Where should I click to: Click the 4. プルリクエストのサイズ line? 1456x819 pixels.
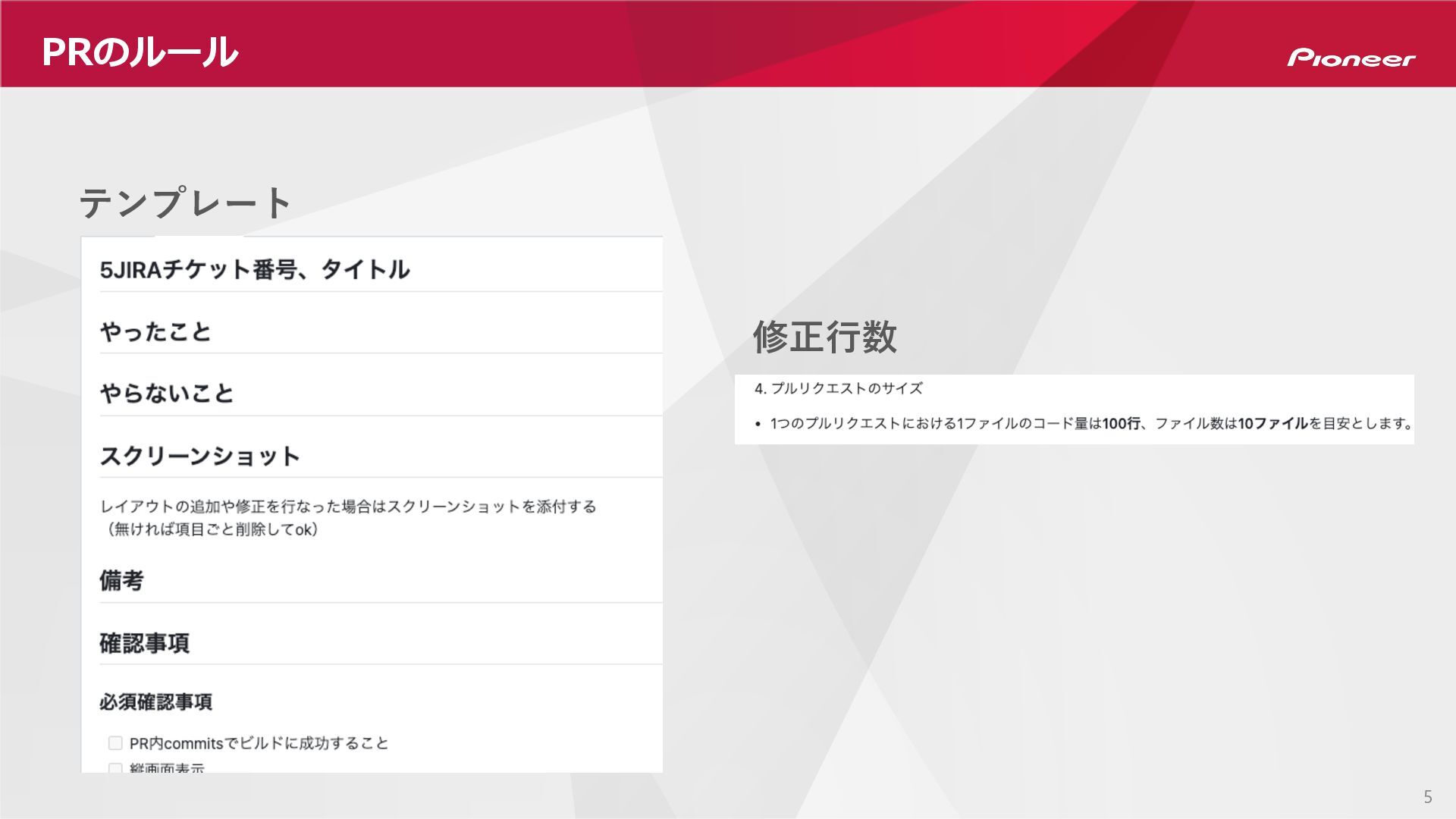point(838,388)
